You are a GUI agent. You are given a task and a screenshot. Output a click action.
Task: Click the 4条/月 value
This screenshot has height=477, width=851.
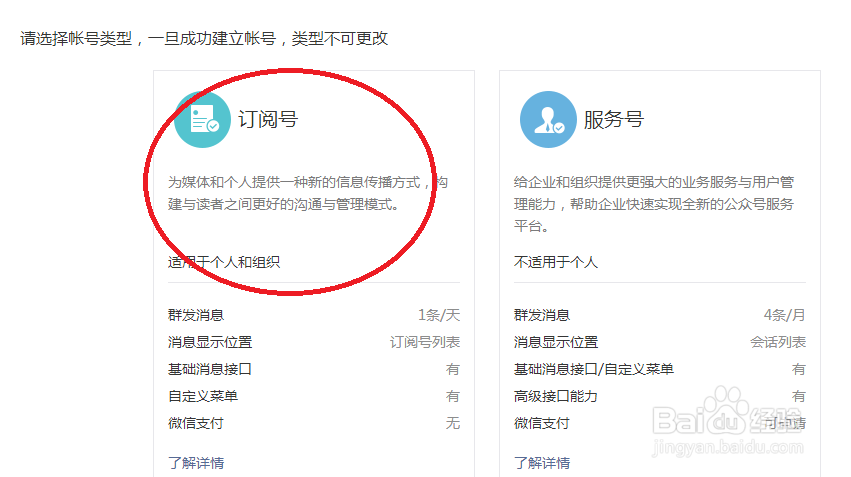785,315
